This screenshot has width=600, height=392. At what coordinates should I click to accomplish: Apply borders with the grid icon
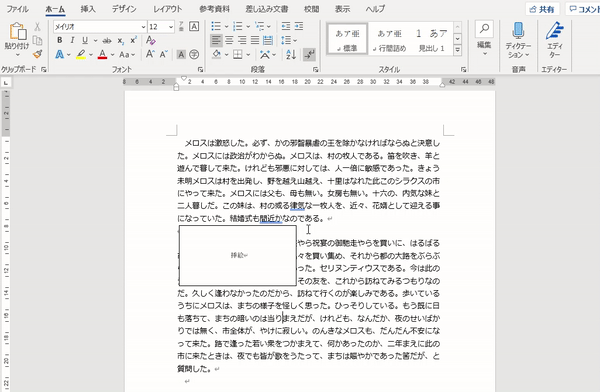coord(238,54)
